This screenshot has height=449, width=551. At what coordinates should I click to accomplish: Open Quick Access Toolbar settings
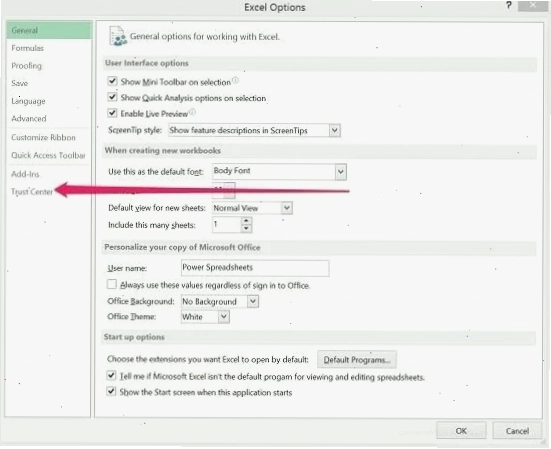click(49, 155)
